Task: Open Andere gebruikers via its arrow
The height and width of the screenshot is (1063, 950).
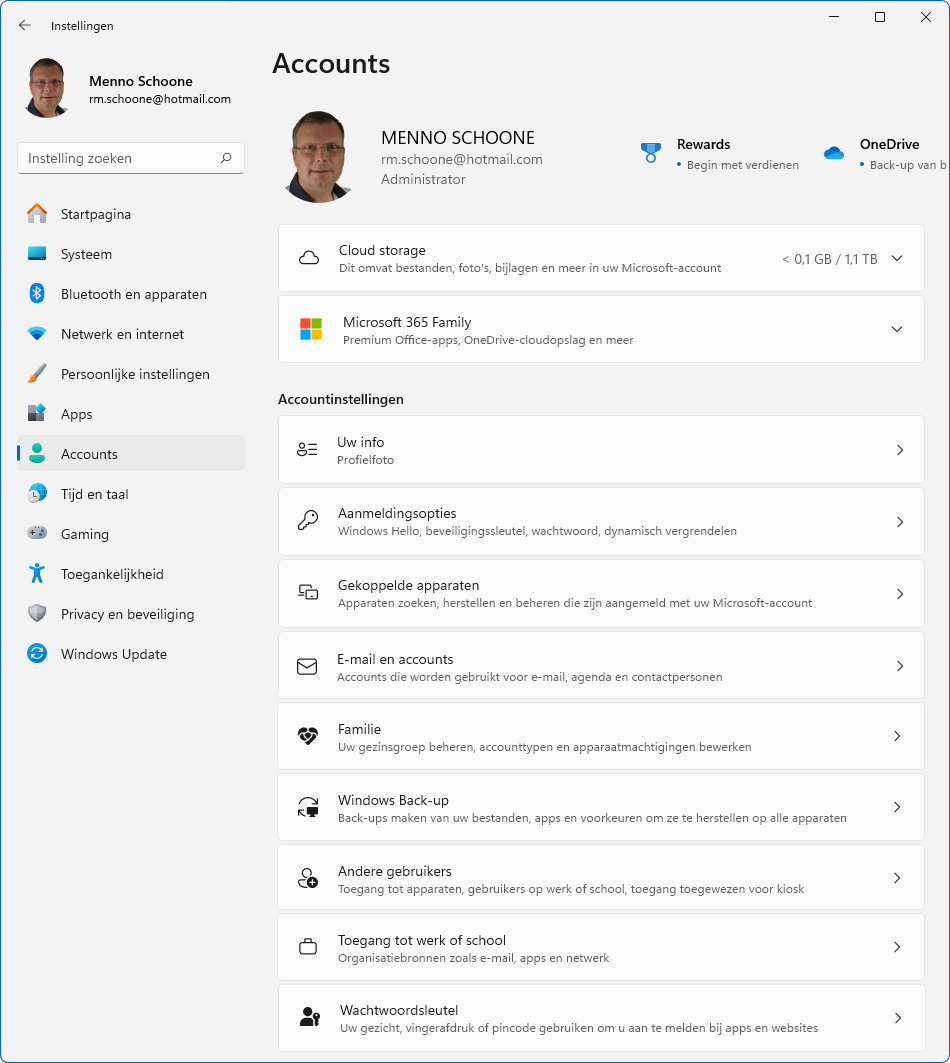Action: 897,878
